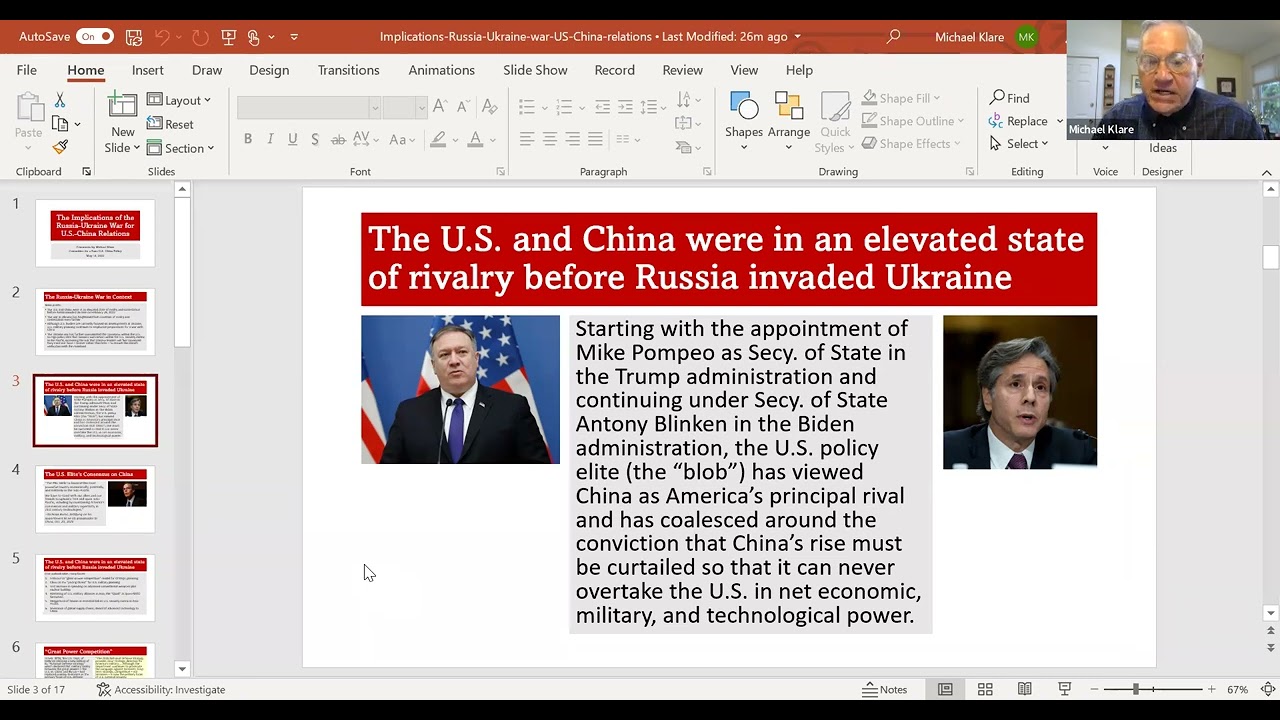Viewport: 1280px width, 720px height.
Task: Click Clear All Formatting icon
Action: [x=489, y=106]
